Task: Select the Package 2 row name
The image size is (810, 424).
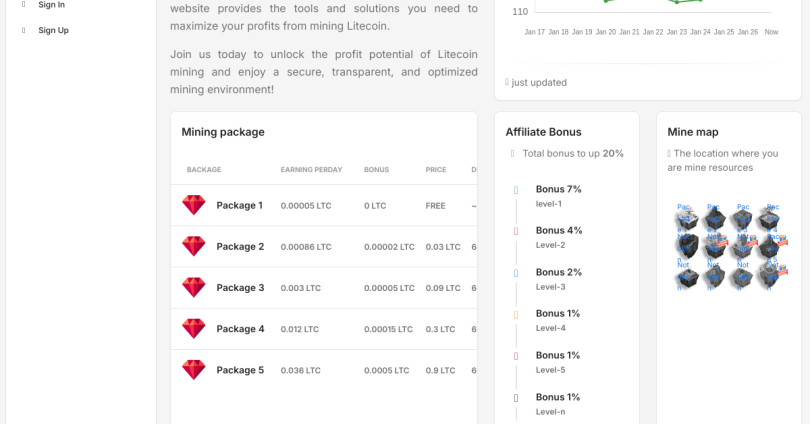Action: [x=240, y=246]
